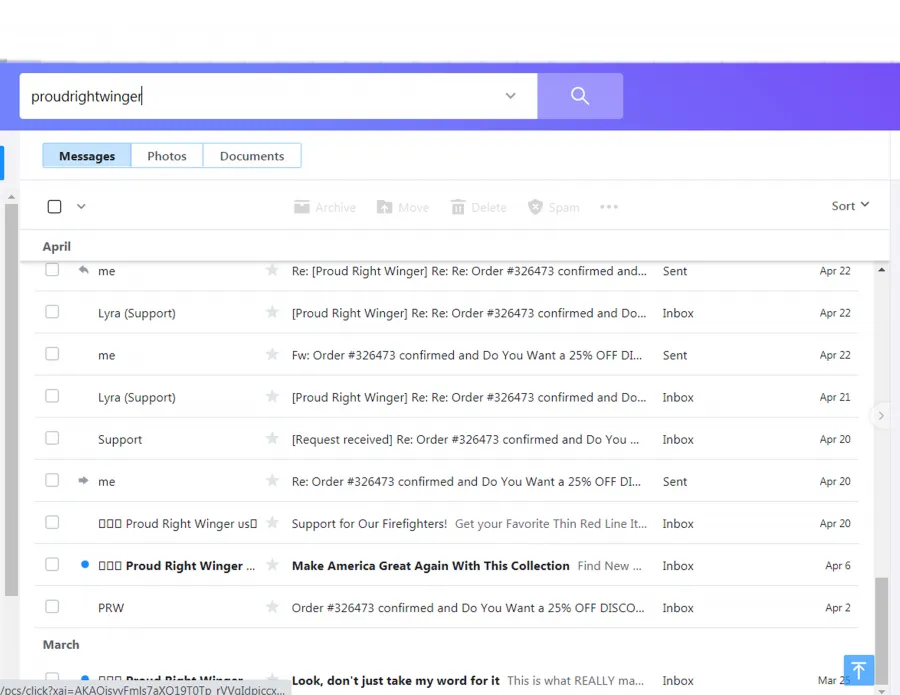900x695 pixels.
Task: Expand the search box options chevron
Action: pos(510,96)
